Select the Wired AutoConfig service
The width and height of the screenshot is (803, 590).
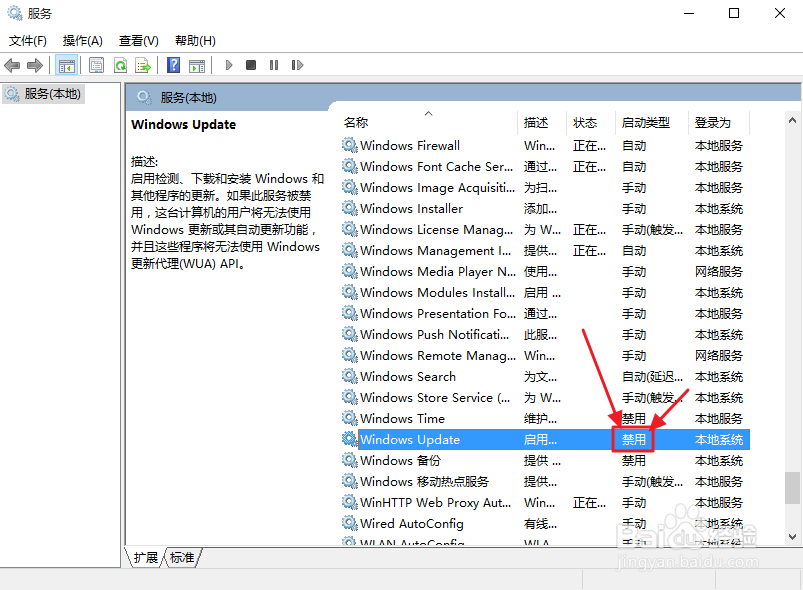(x=545, y=523)
